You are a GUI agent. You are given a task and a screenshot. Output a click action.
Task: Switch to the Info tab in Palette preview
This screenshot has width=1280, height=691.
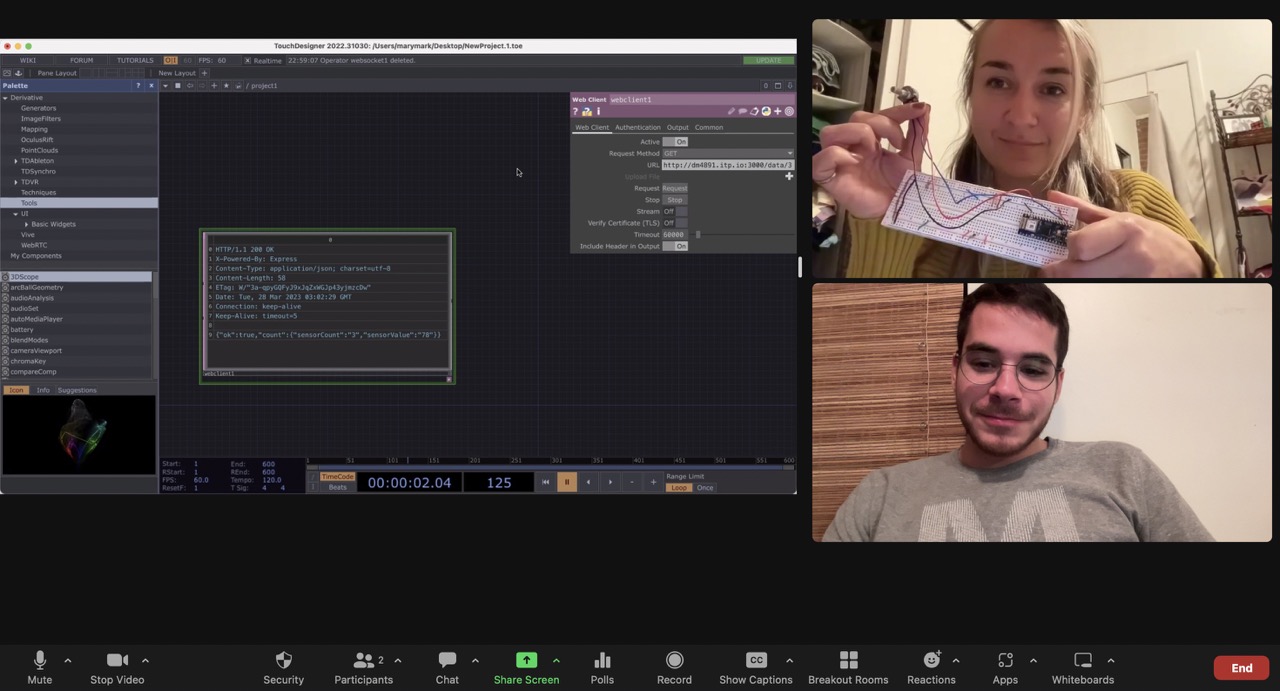(43, 390)
